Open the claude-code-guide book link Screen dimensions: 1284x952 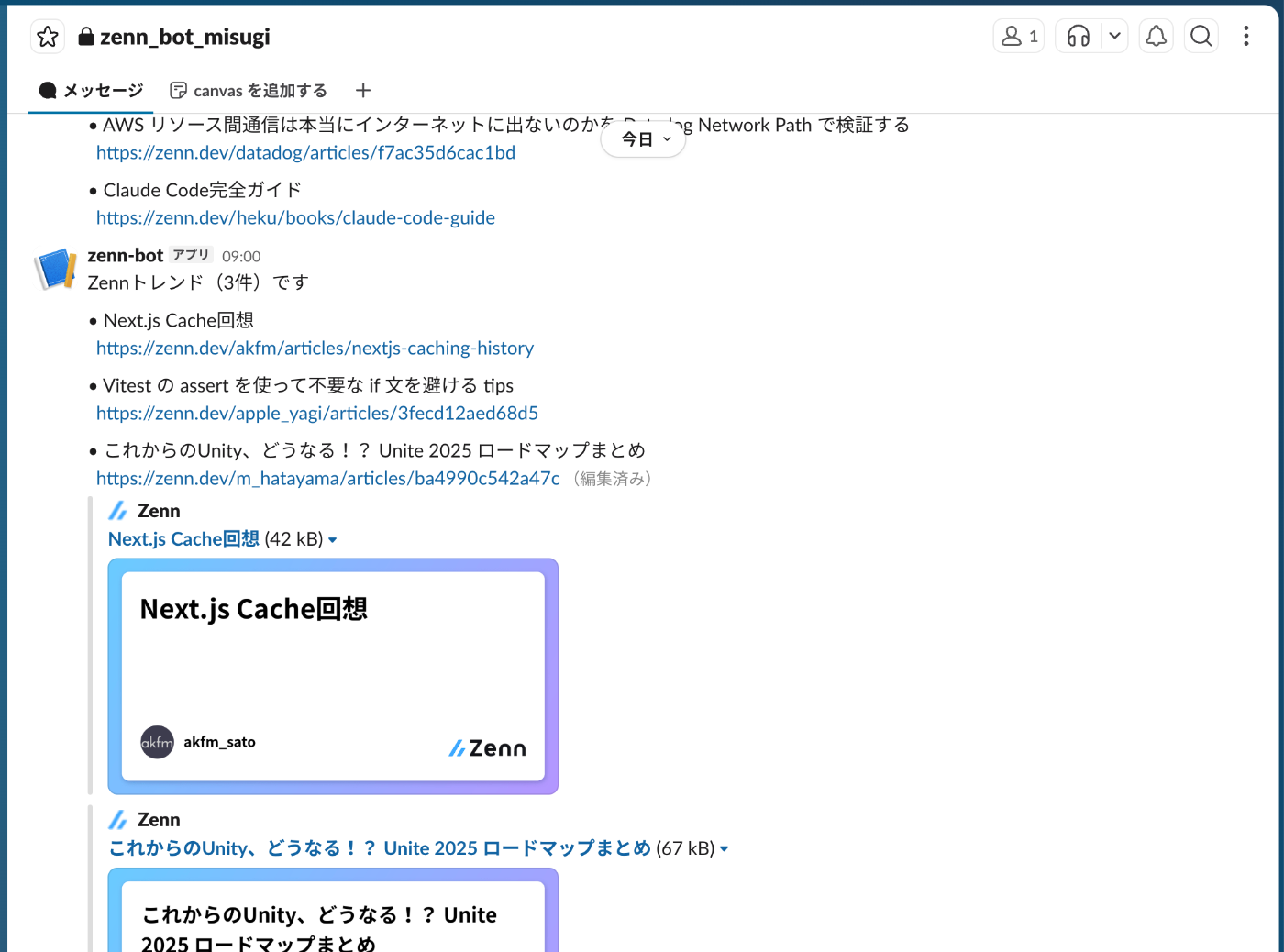click(295, 217)
